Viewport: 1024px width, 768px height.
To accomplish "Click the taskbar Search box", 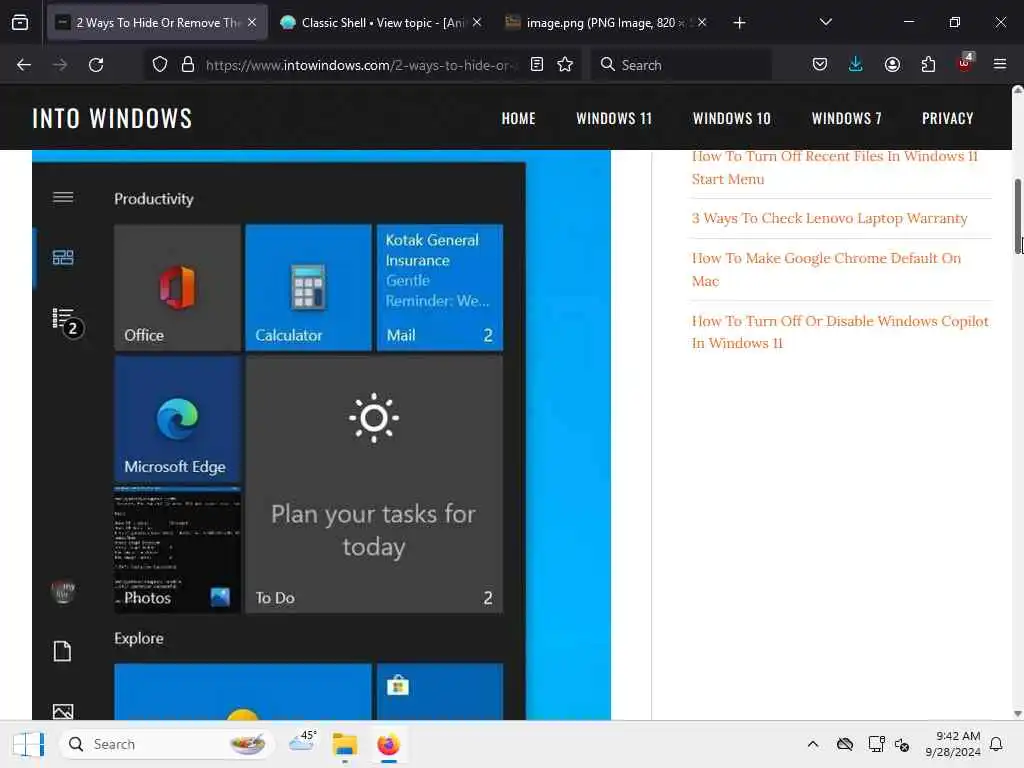I will (x=166, y=744).
